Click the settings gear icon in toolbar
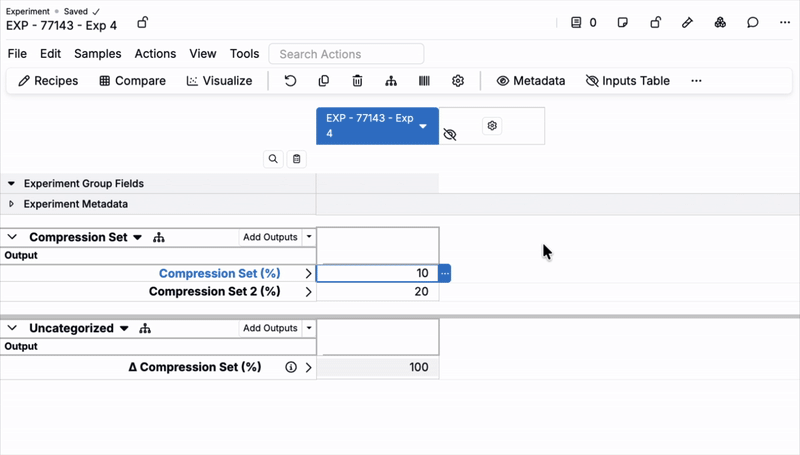 (x=458, y=81)
